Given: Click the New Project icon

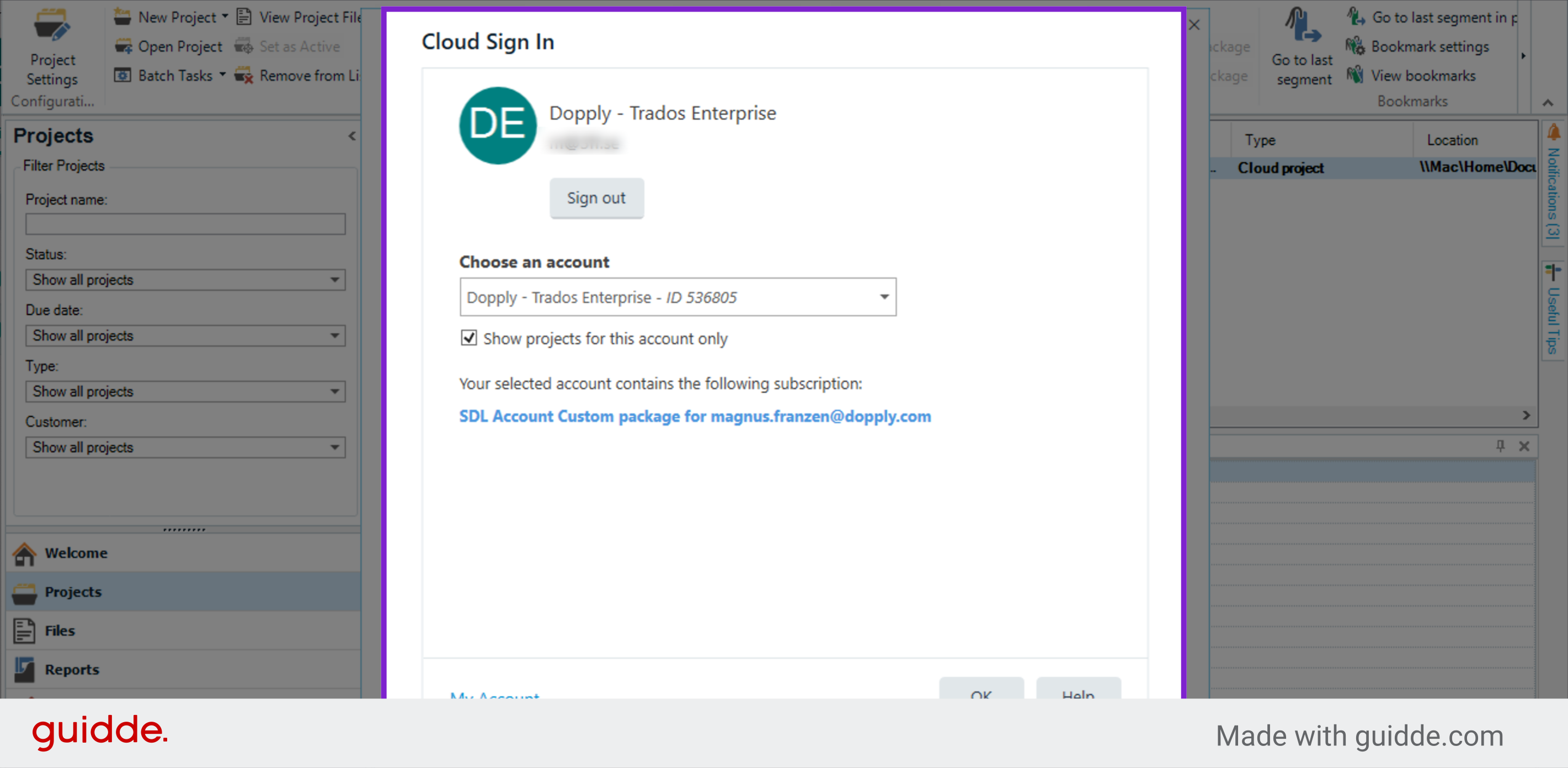Looking at the screenshot, I should pos(122,17).
